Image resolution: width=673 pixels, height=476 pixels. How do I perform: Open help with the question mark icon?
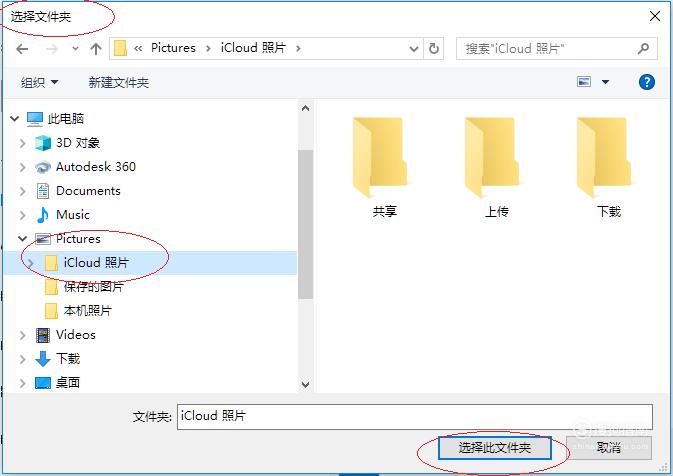(x=646, y=82)
